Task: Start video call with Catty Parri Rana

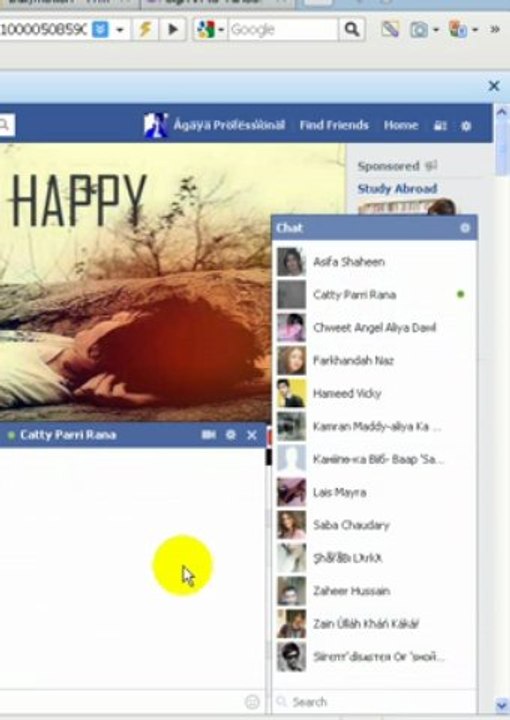Action: pyautogui.click(x=208, y=434)
